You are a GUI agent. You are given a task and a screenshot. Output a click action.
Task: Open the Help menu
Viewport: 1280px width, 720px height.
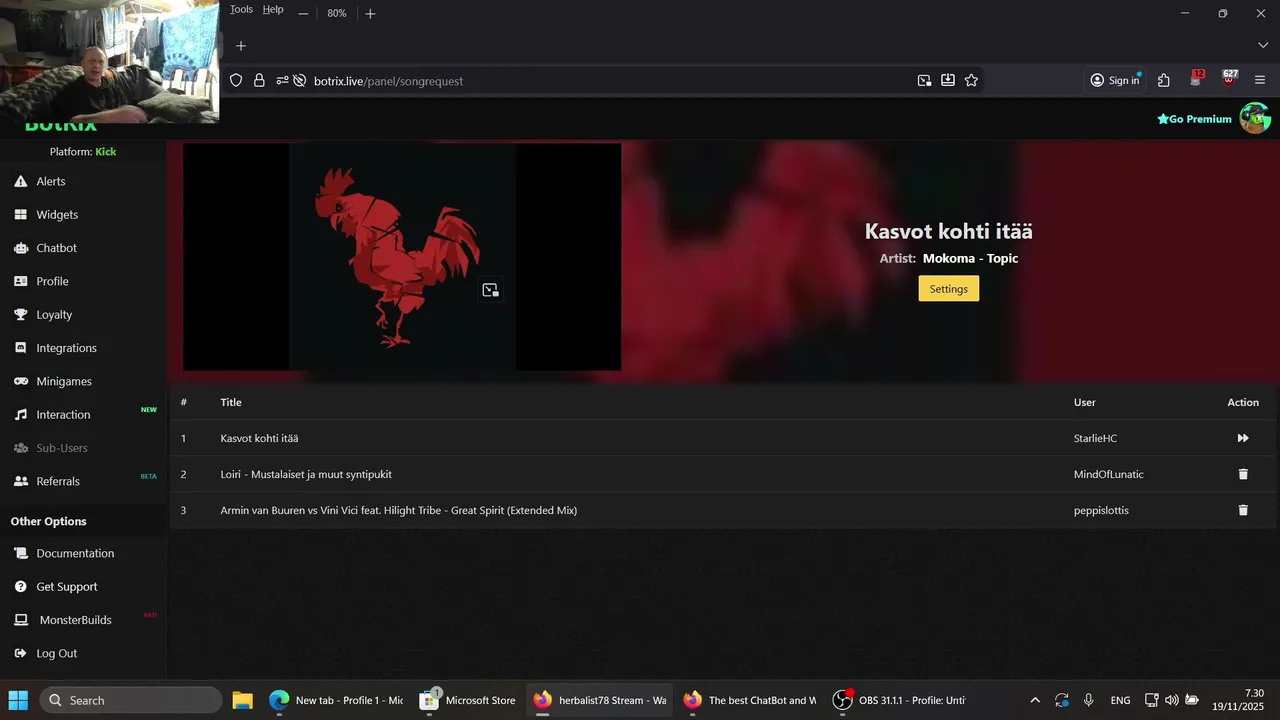coord(273,10)
